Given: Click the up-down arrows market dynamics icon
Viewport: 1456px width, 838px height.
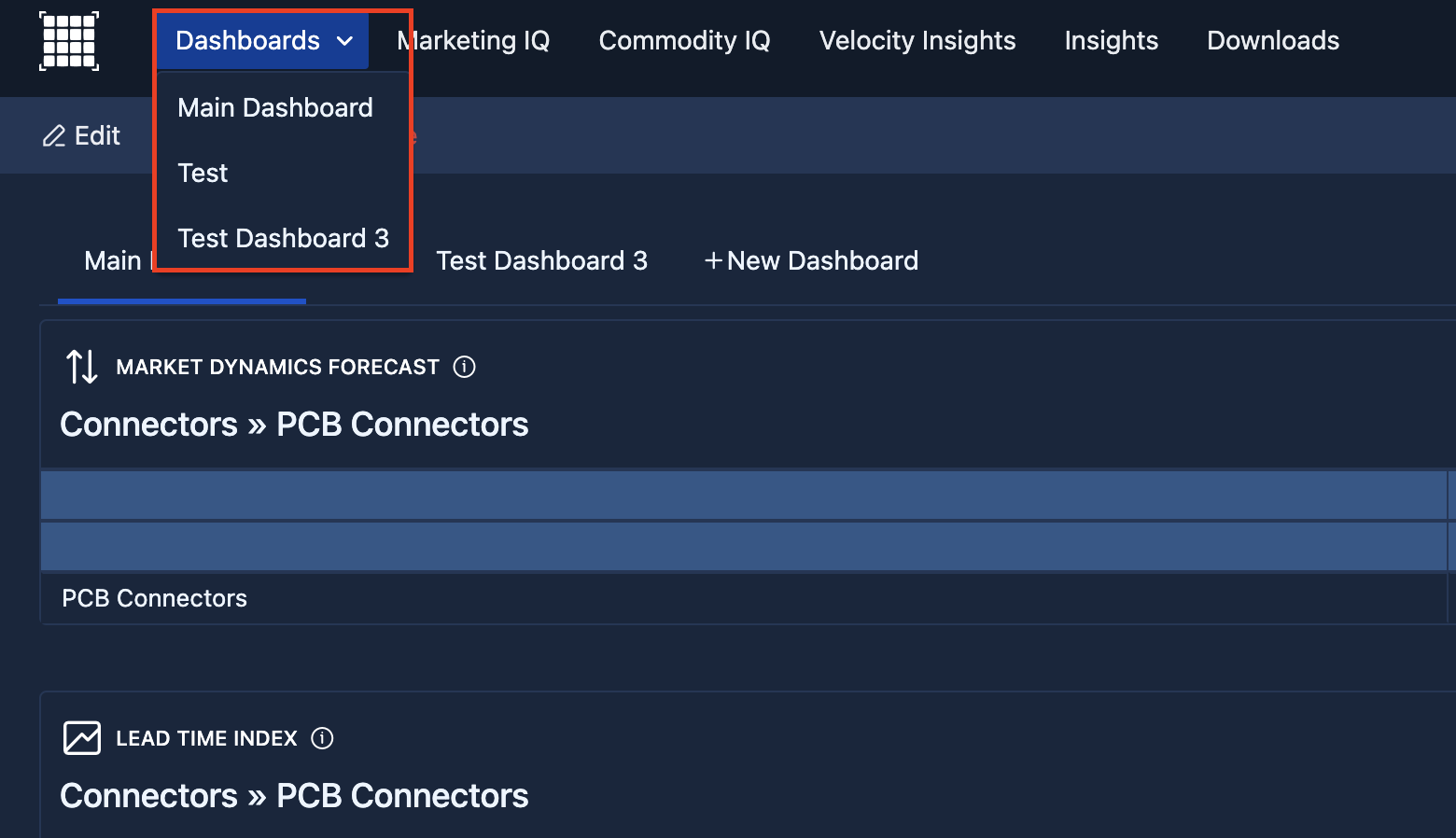Looking at the screenshot, I should coord(82,367).
